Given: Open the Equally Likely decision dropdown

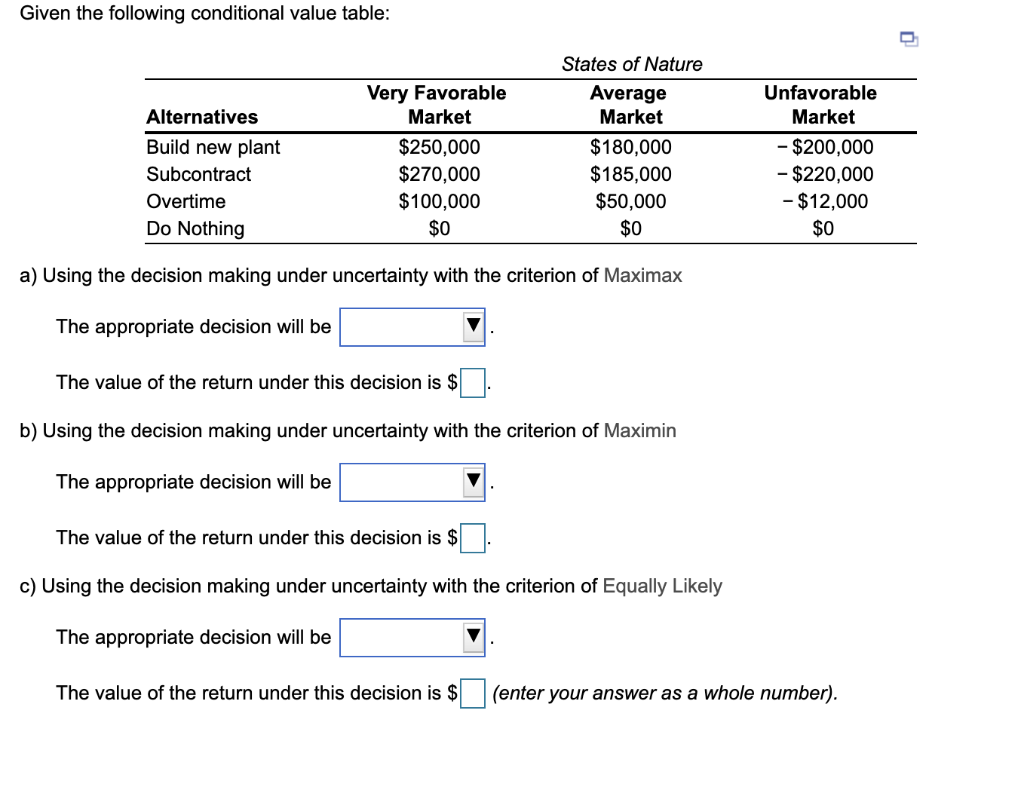Looking at the screenshot, I should (x=412, y=637).
